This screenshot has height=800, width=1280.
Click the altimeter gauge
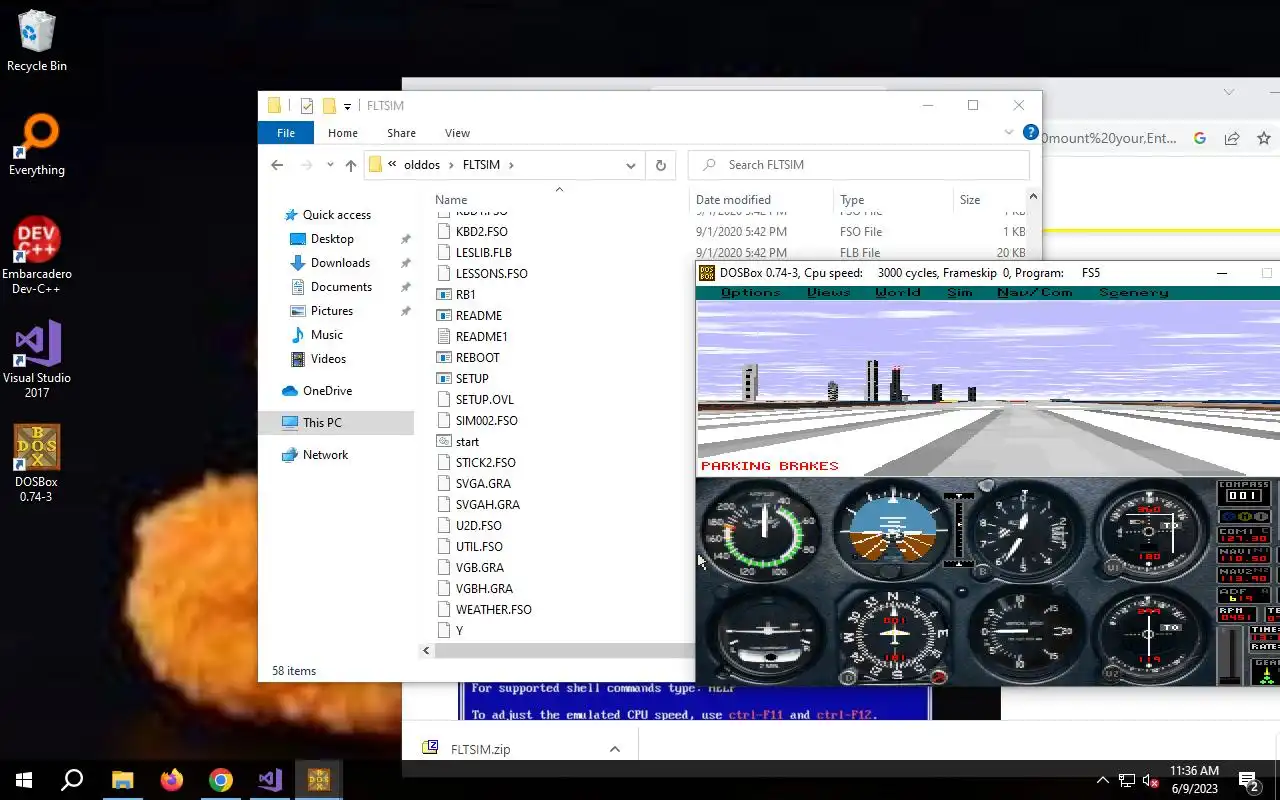tap(1024, 530)
